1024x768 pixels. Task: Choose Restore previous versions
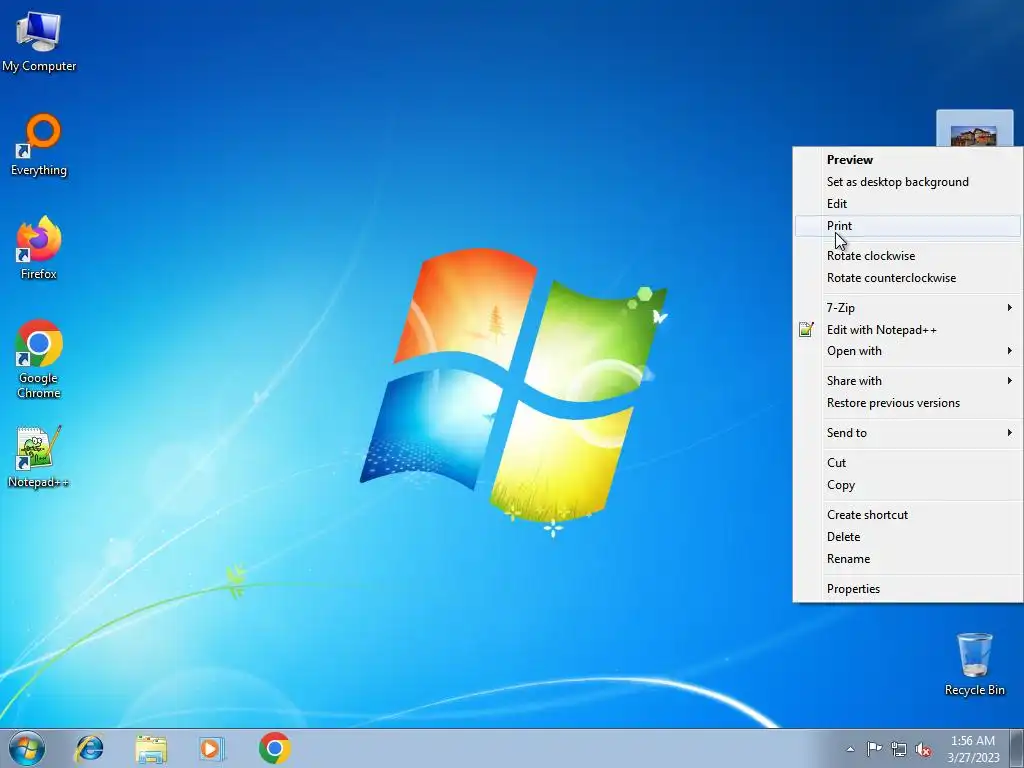908,403
